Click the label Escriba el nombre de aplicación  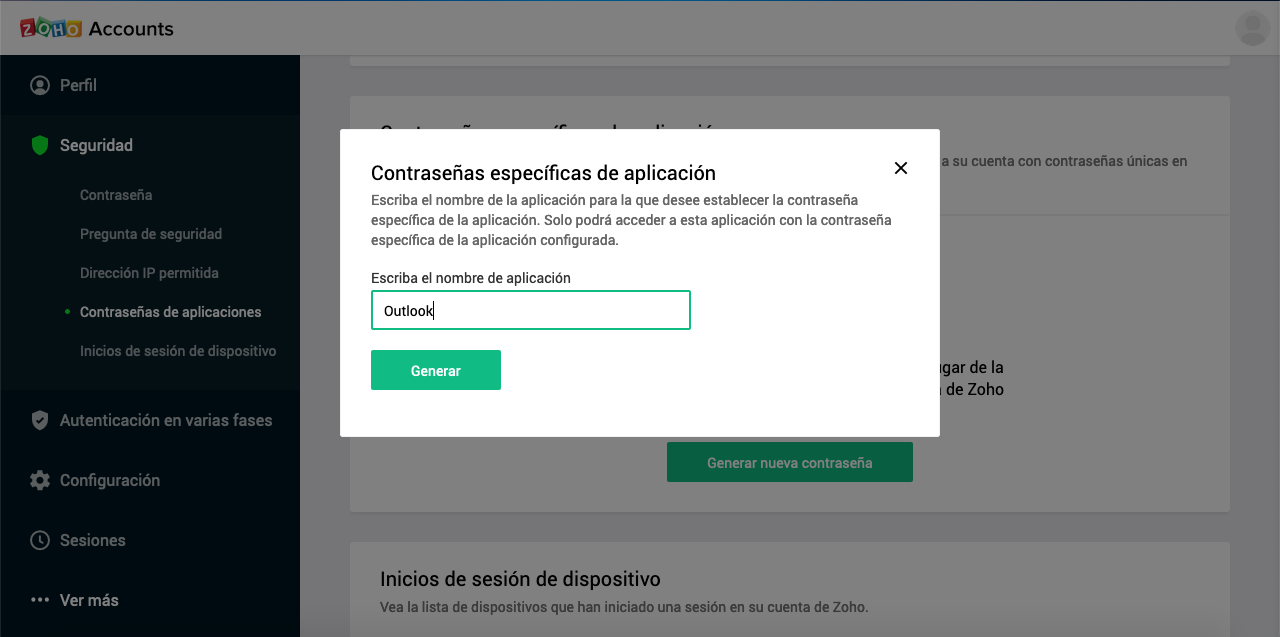click(471, 278)
